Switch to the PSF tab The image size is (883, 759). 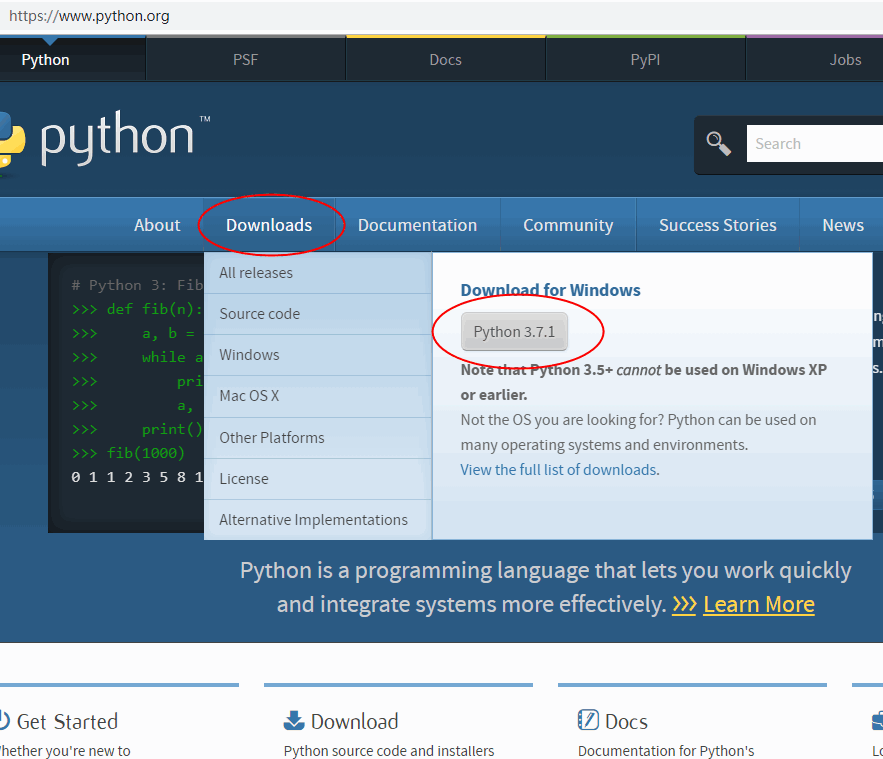[x=246, y=60]
